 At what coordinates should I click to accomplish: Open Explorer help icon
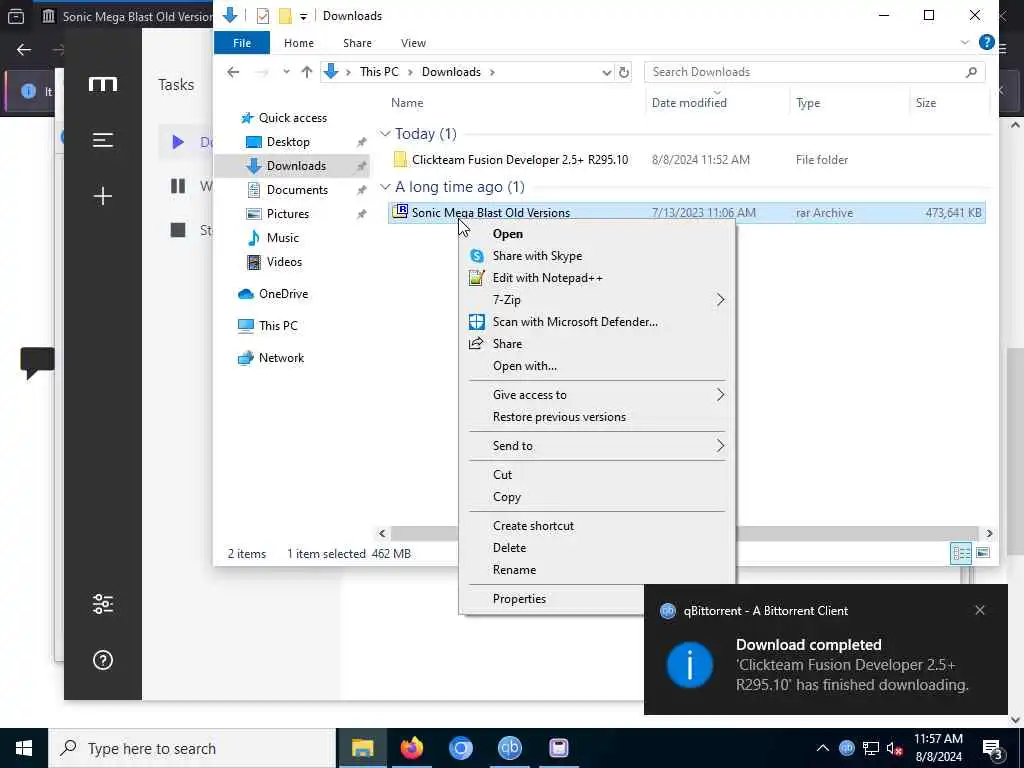pos(986,42)
